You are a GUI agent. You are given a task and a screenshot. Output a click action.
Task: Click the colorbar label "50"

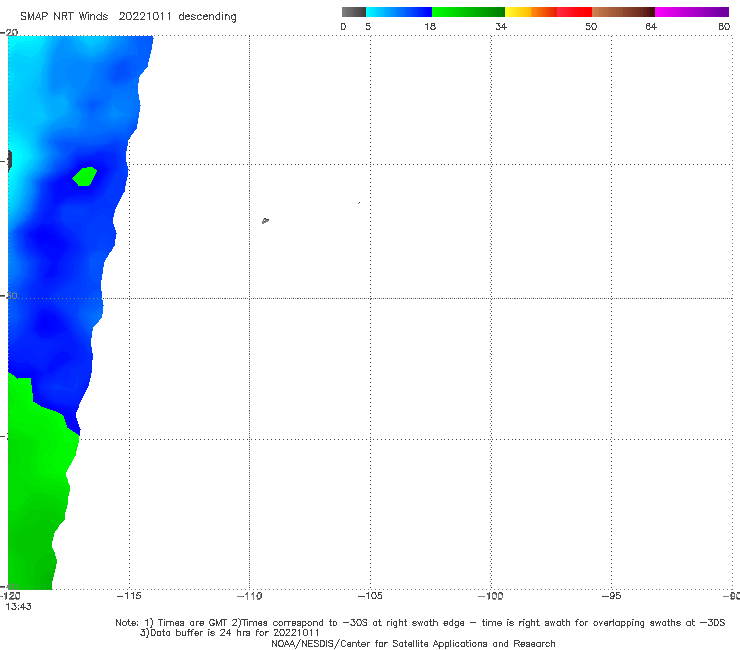[591, 26]
